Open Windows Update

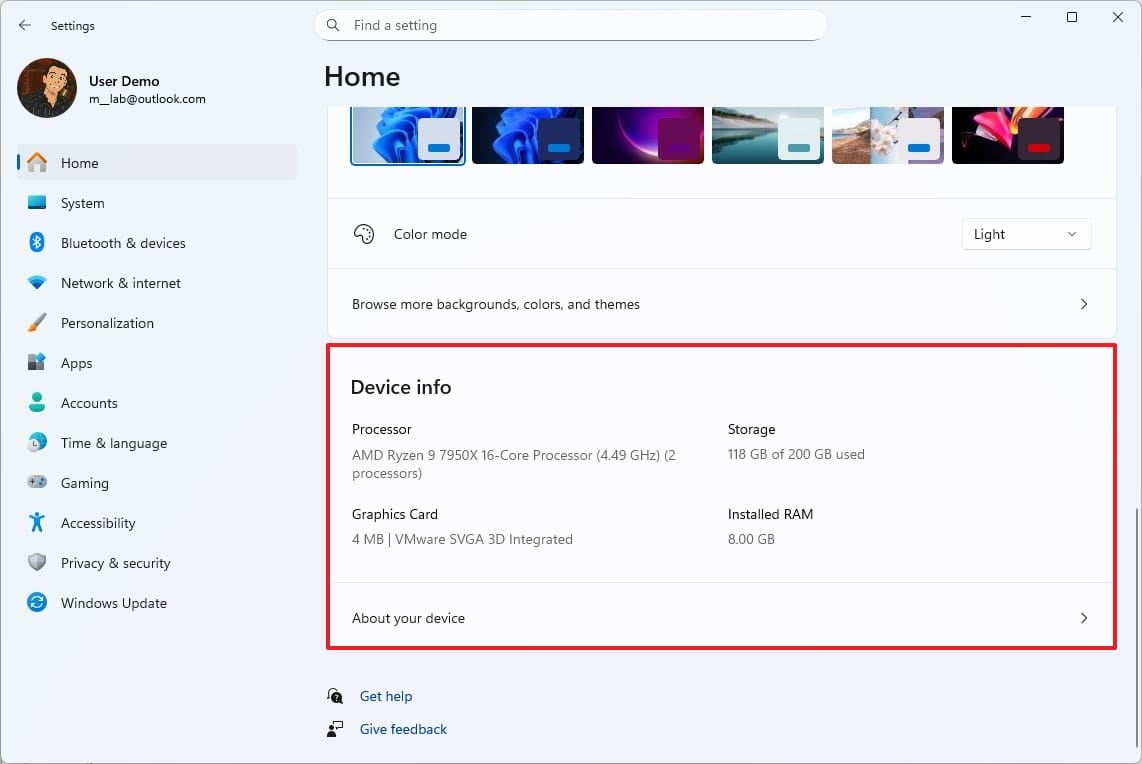tap(115, 603)
